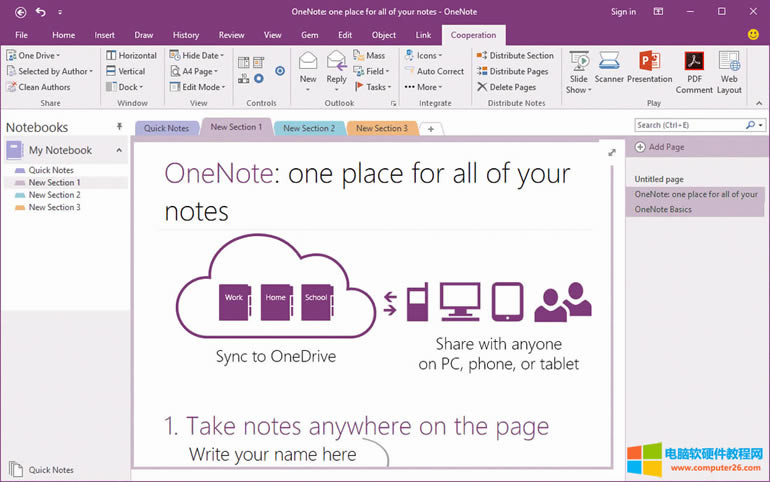Open the Gem ribbon tab
This screenshot has height=482, width=770.
click(x=309, y=35)
